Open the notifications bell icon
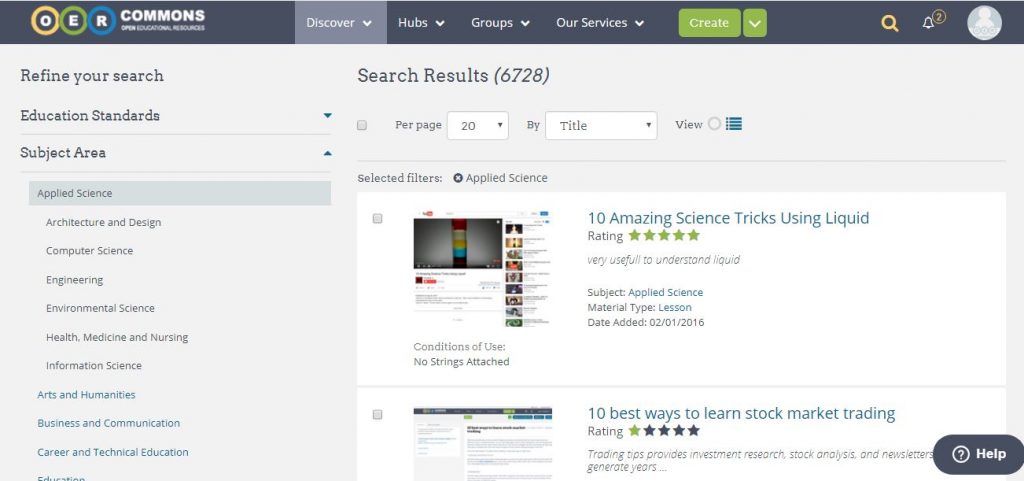Image resolution: width=1024 pixels, height=481 pixels. pyautogui.click(x=929, y=23)
